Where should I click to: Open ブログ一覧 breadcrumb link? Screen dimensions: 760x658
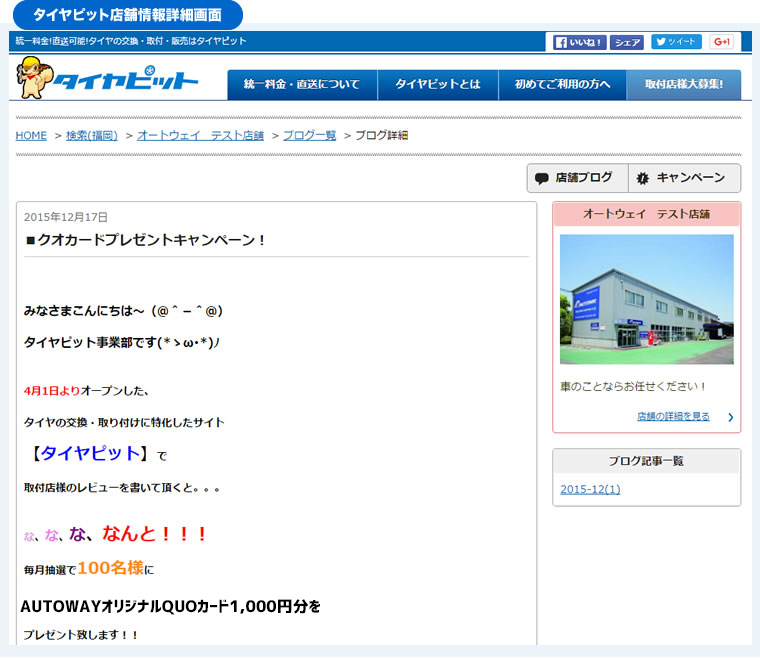coord(309,136)
